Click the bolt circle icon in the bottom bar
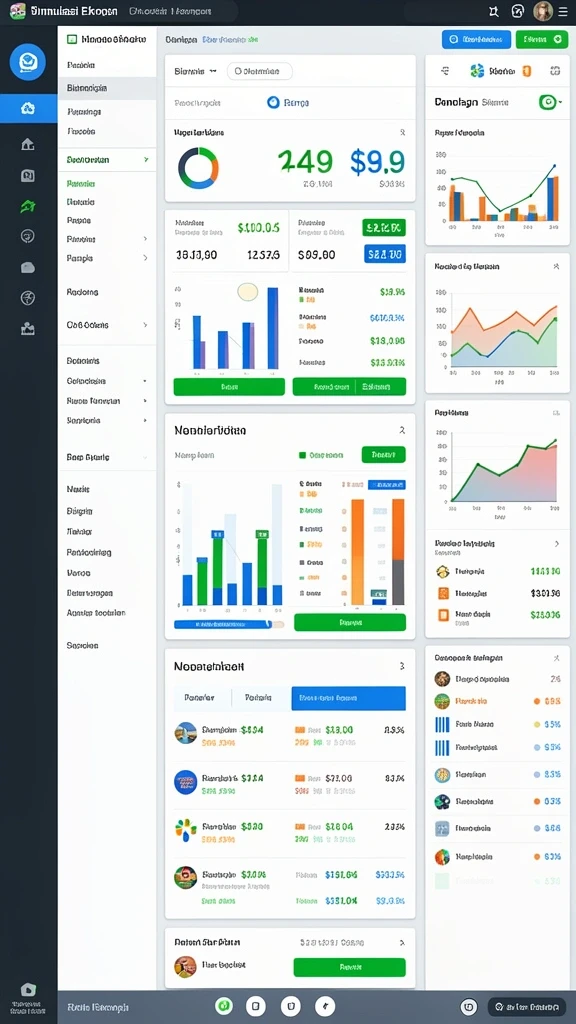The width and height of the screenshot is (576, 1024). point(325,1006)
